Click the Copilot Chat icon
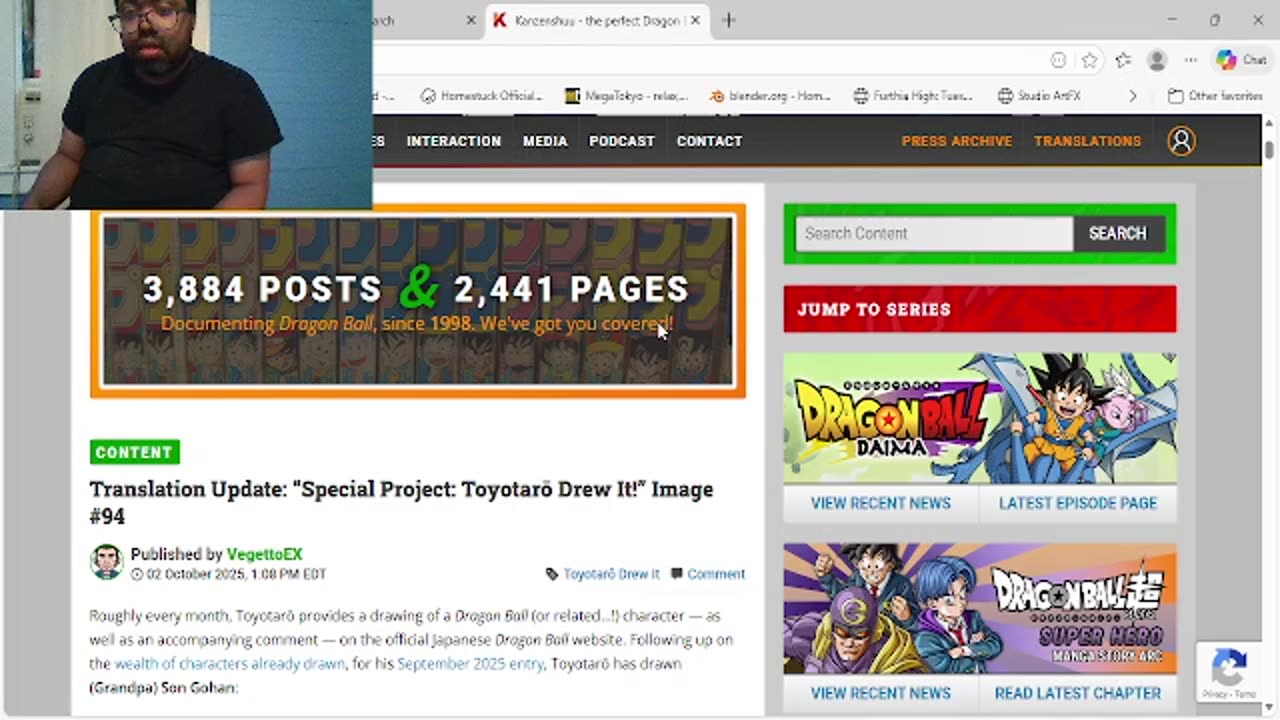The image size is (1280, 720). click(x=1241, y=60)
